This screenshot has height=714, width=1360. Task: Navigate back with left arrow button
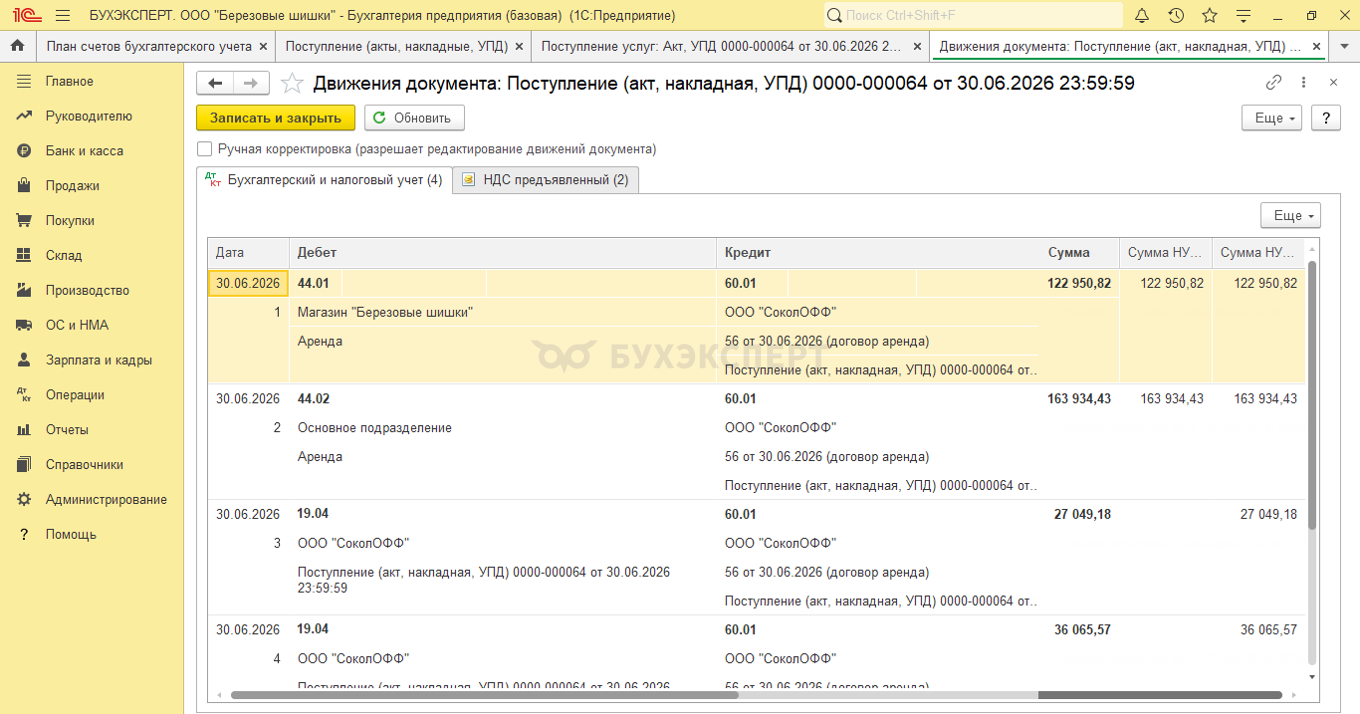click(x=215, y=83)
